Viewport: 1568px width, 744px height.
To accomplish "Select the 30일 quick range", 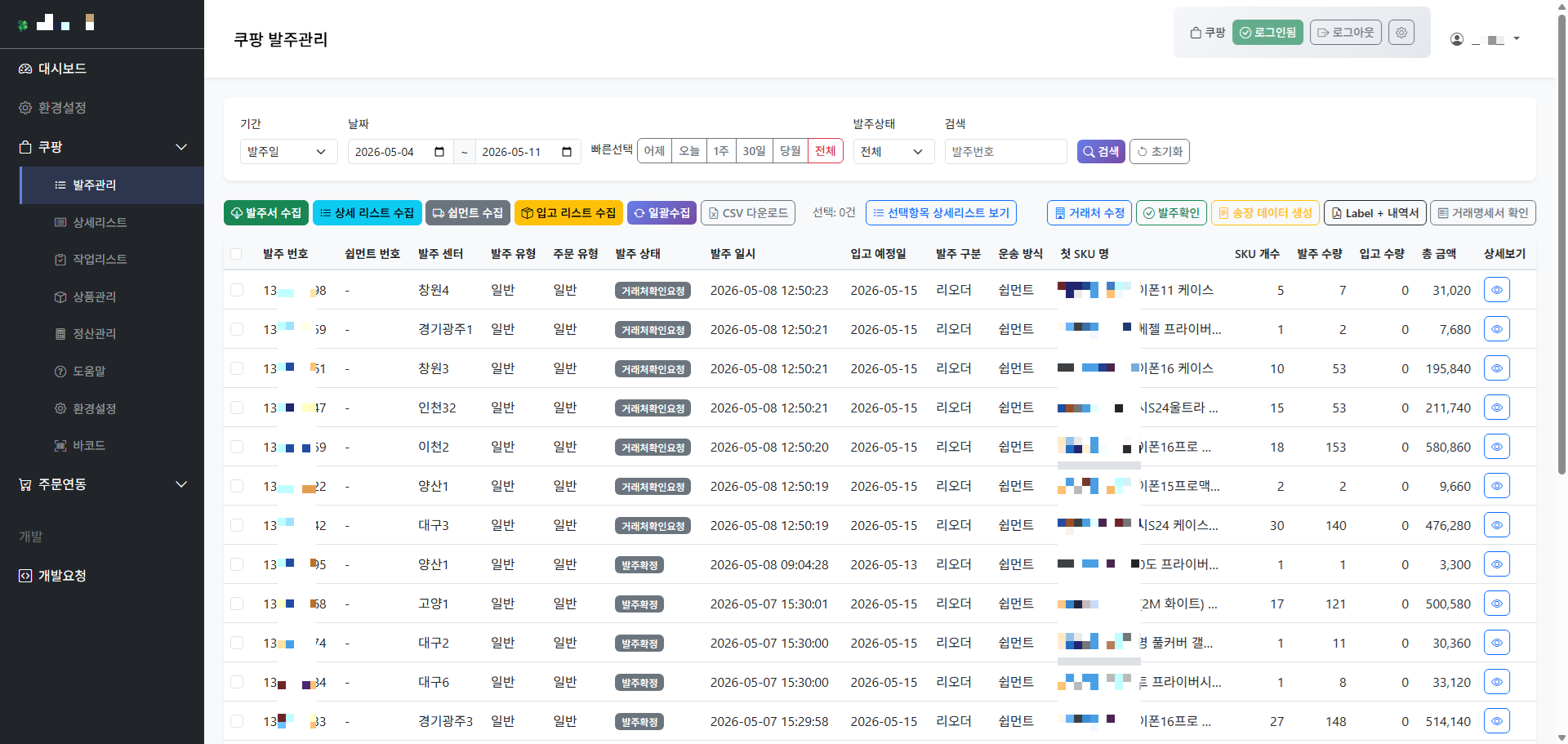I will tap(755, 151).
